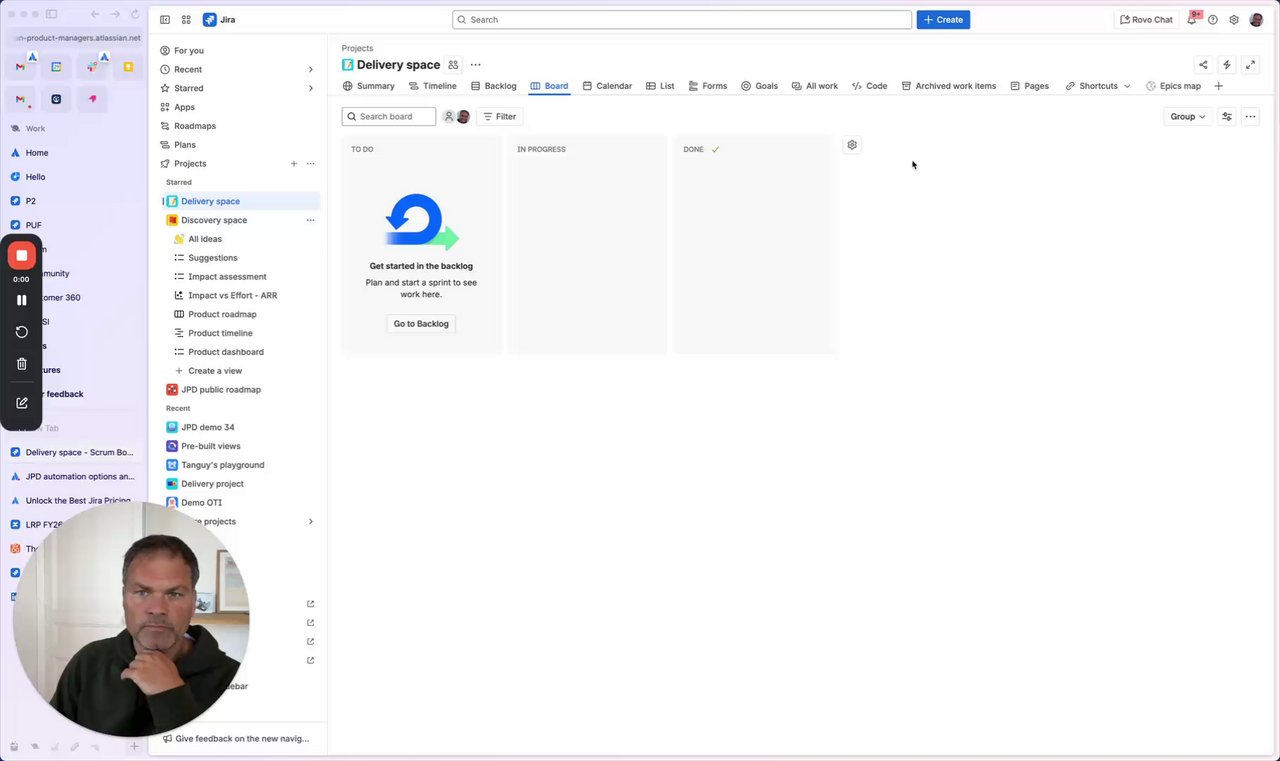
Task: Select the All ideas view
Action: tap(205, 239)
